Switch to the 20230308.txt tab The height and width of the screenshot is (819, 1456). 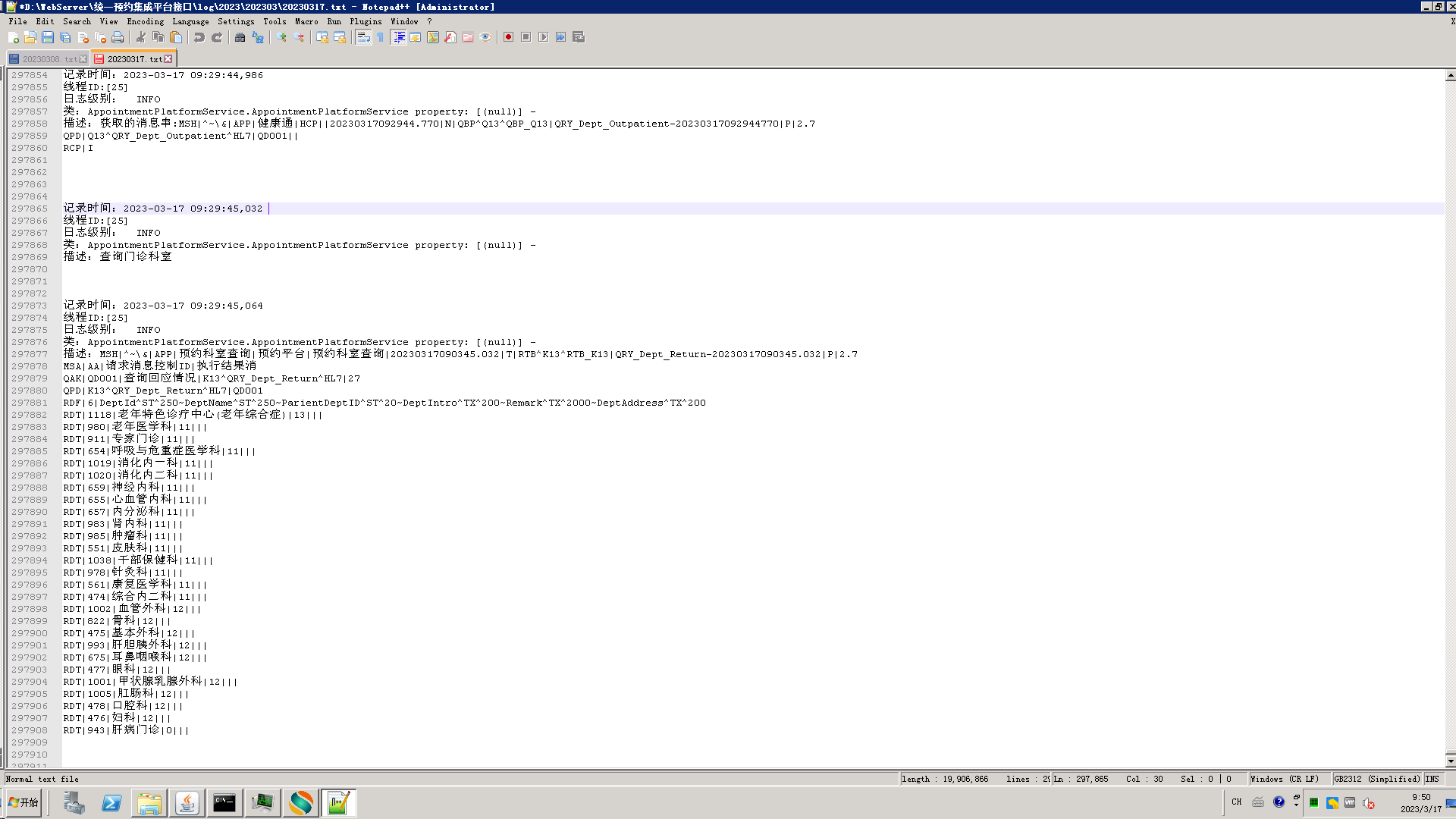pos(48,59)
